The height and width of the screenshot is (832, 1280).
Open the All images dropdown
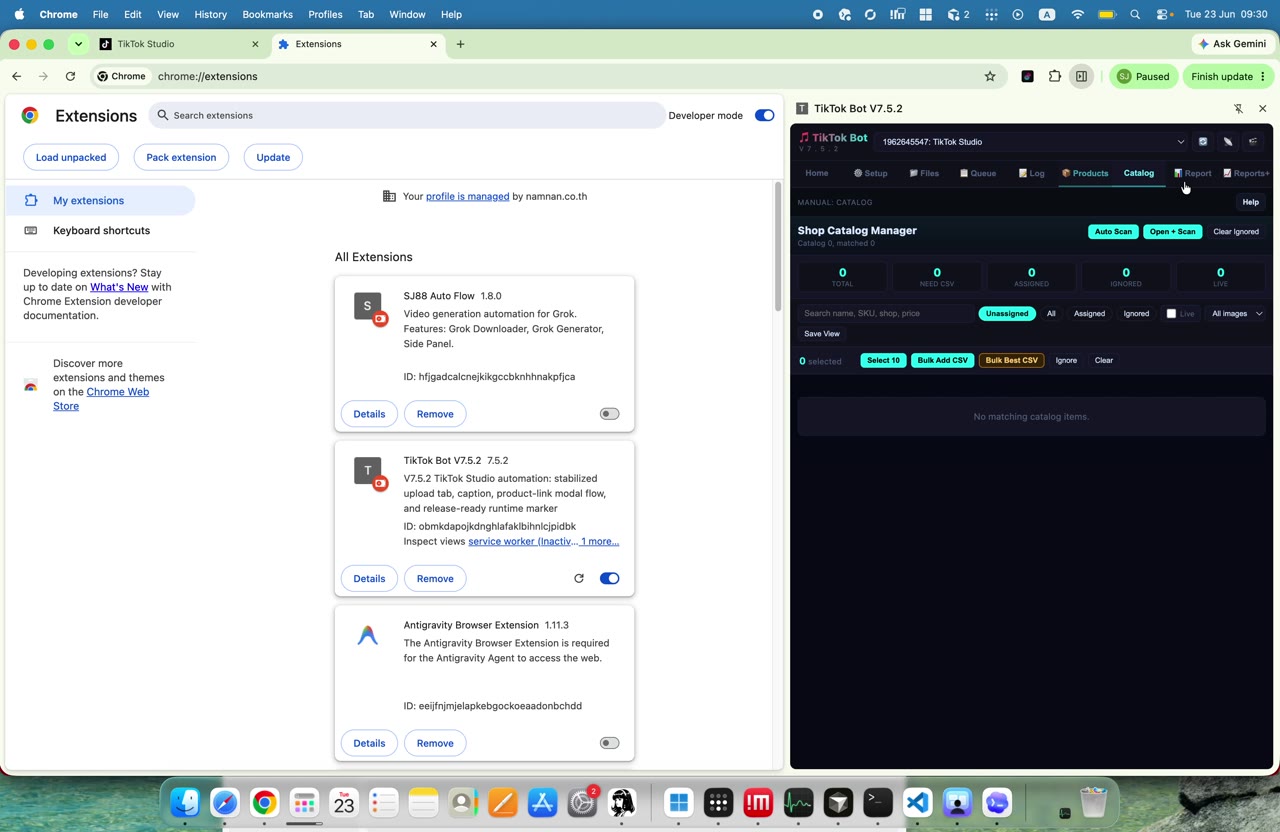(x=1237, y=313)
